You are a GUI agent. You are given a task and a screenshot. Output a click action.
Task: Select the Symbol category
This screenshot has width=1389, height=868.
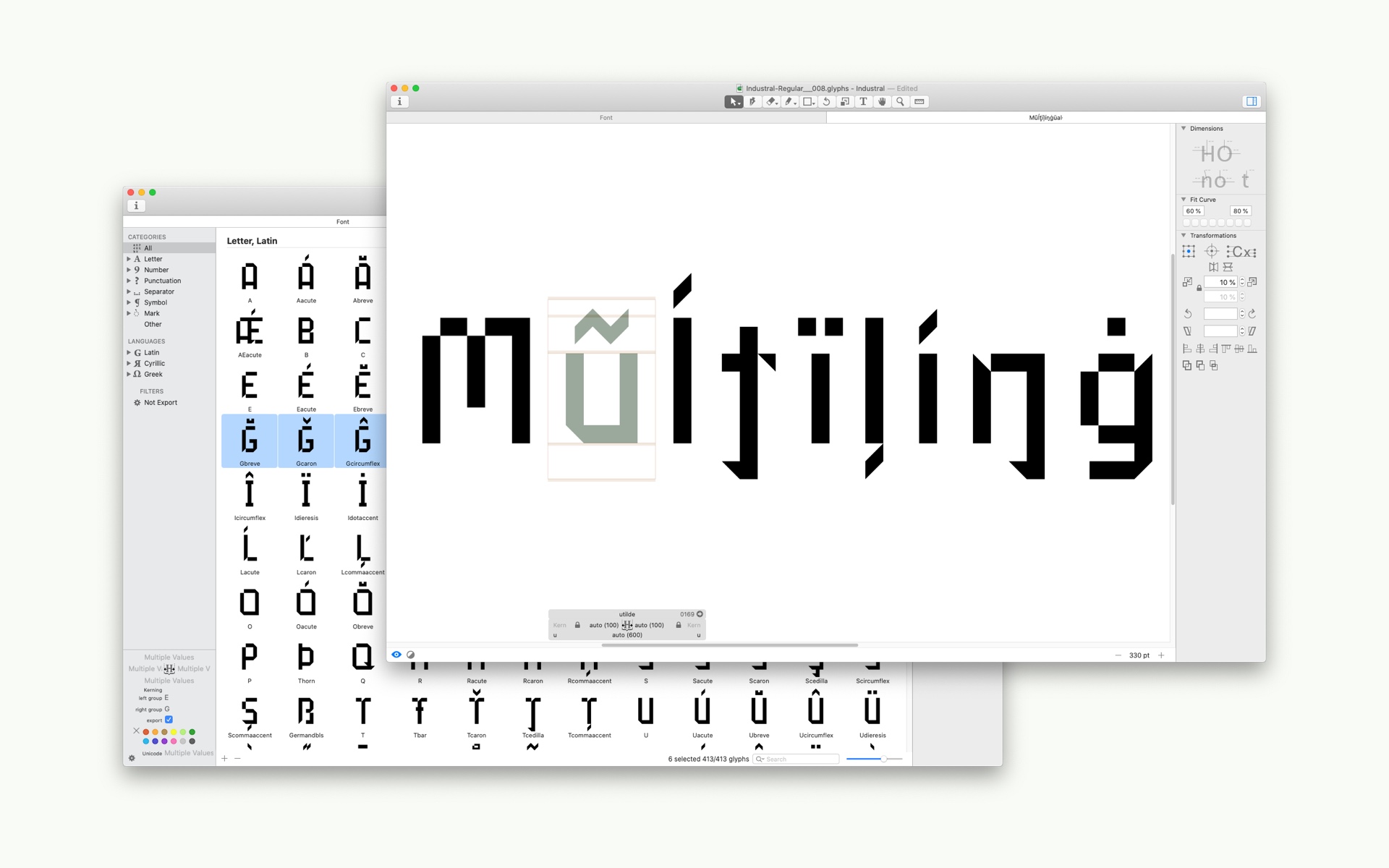point(169,302)
